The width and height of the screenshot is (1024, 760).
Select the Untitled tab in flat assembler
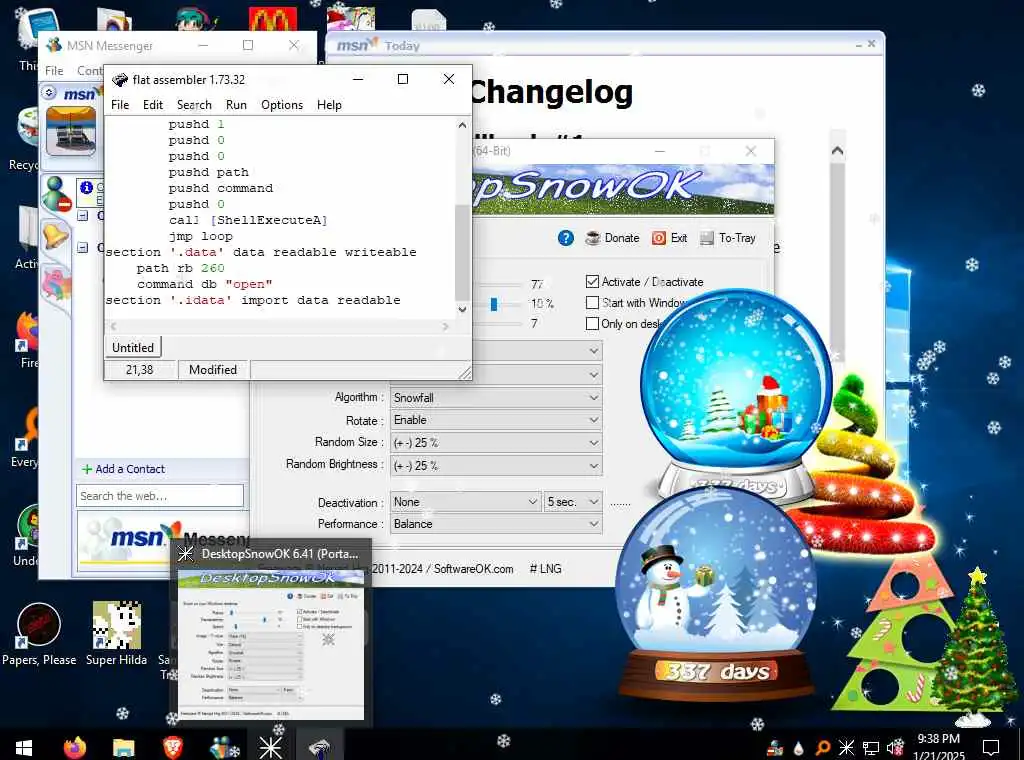tap(133, 347)
